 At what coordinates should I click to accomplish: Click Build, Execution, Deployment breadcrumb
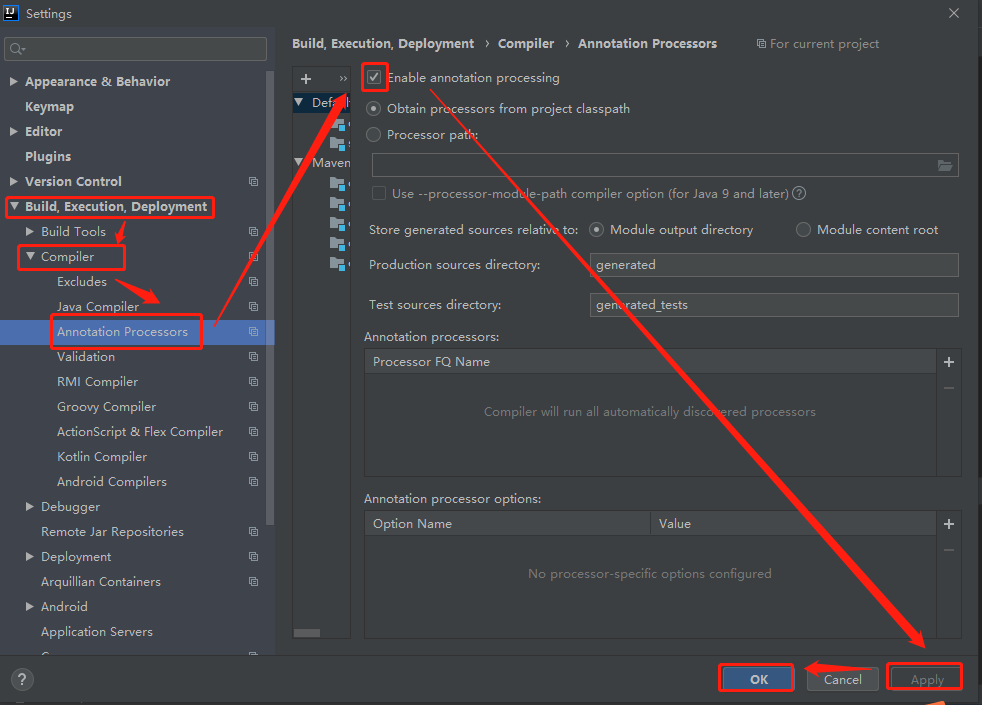click(383, 44)
